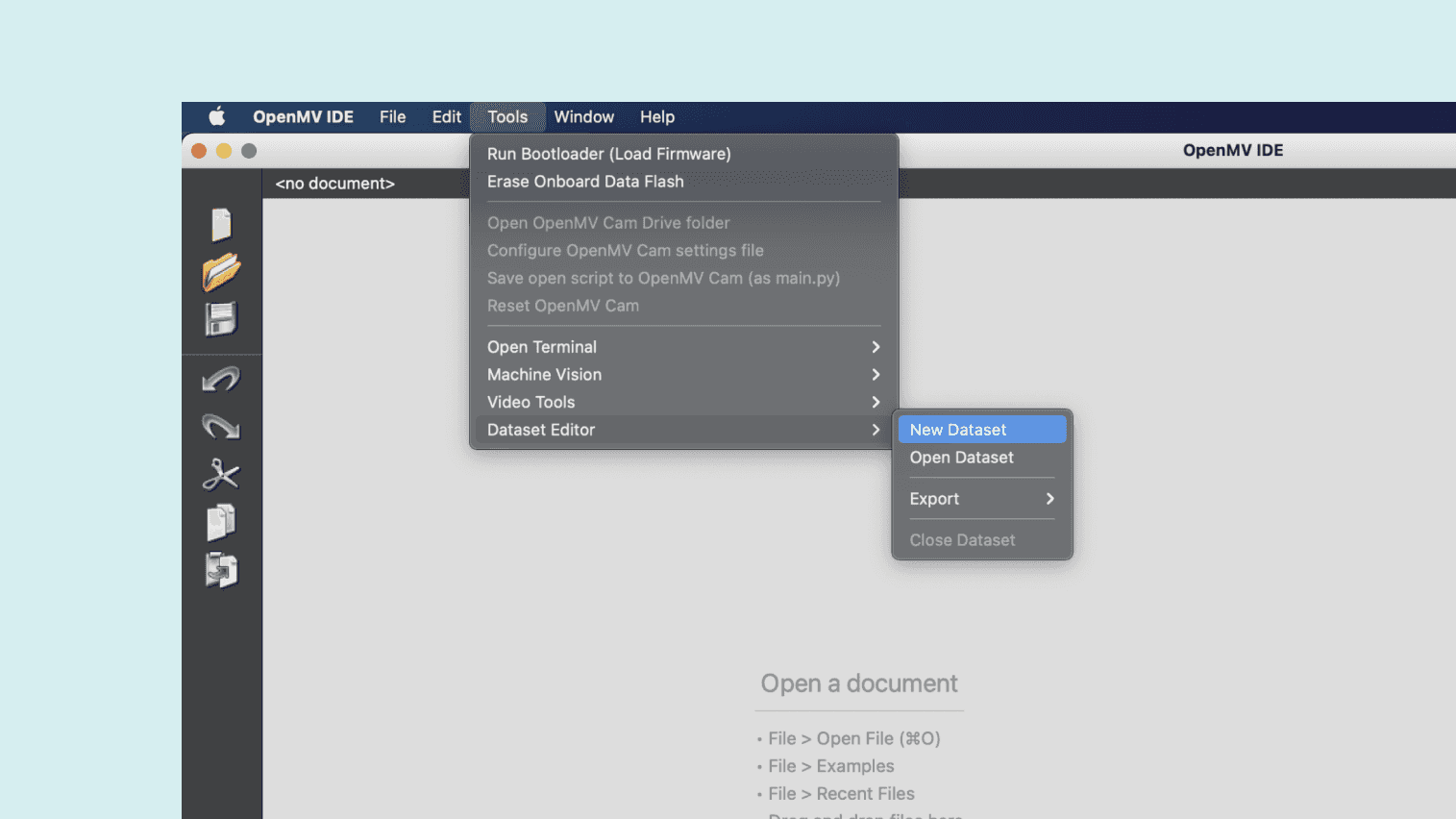Click the Open File folder icon
This screenshot has height=819, width=1456.
pos(221,272)
